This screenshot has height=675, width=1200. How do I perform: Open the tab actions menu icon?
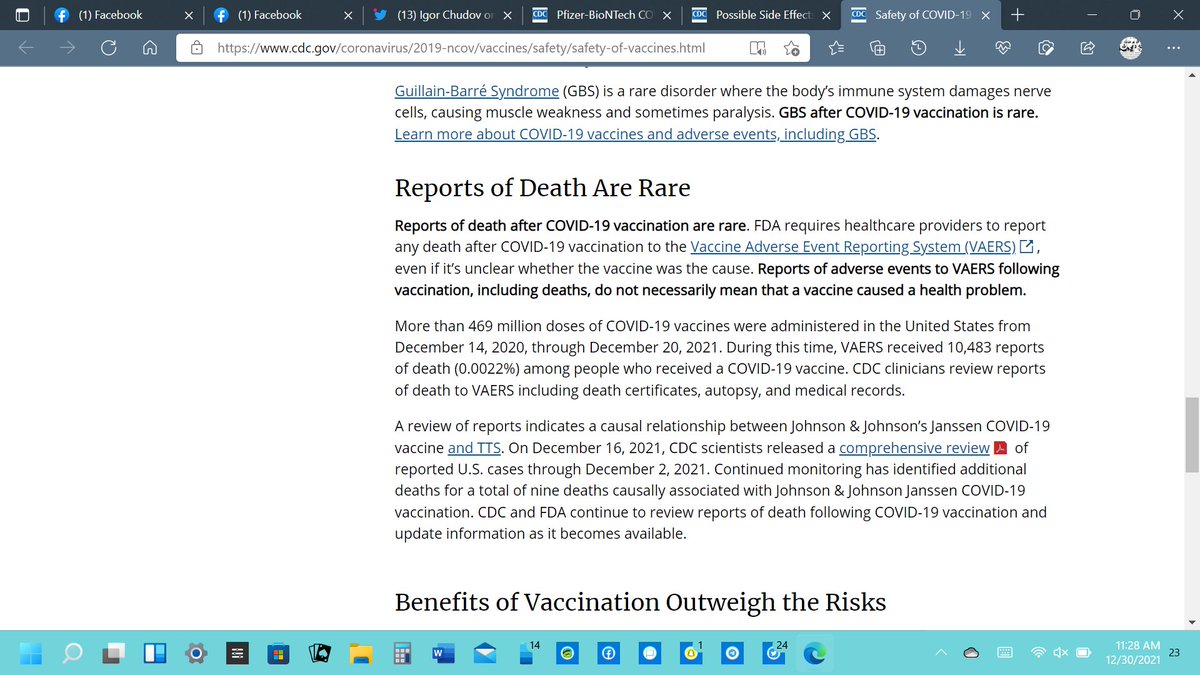click(x=24, y=15)
